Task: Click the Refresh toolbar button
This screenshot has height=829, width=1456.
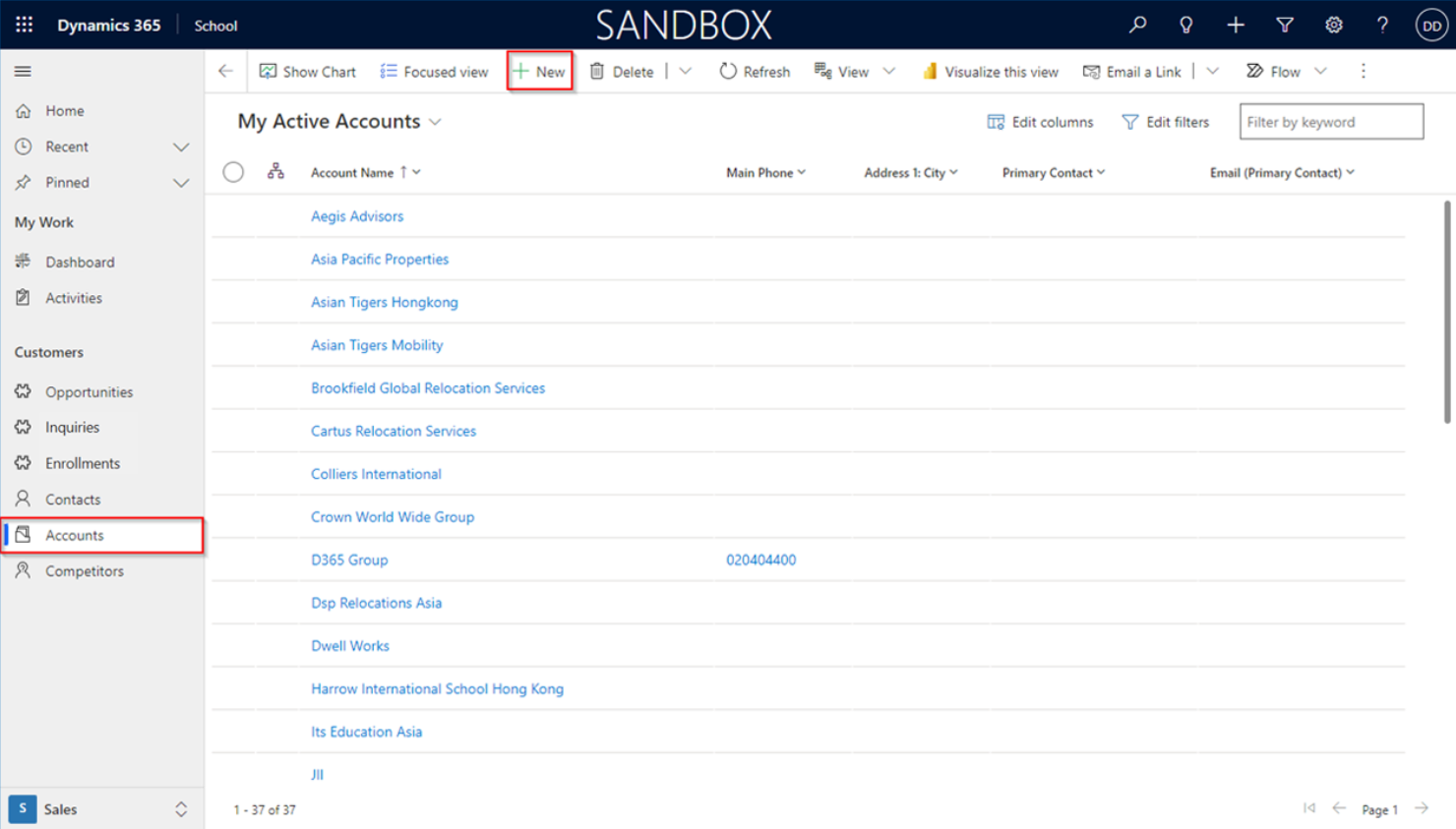Action: 755,72
